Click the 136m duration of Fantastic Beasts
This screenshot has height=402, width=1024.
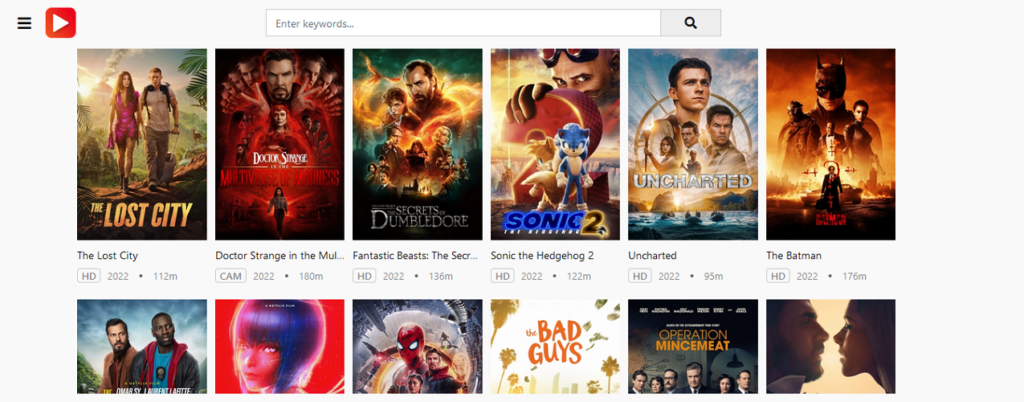pos(441,277)
